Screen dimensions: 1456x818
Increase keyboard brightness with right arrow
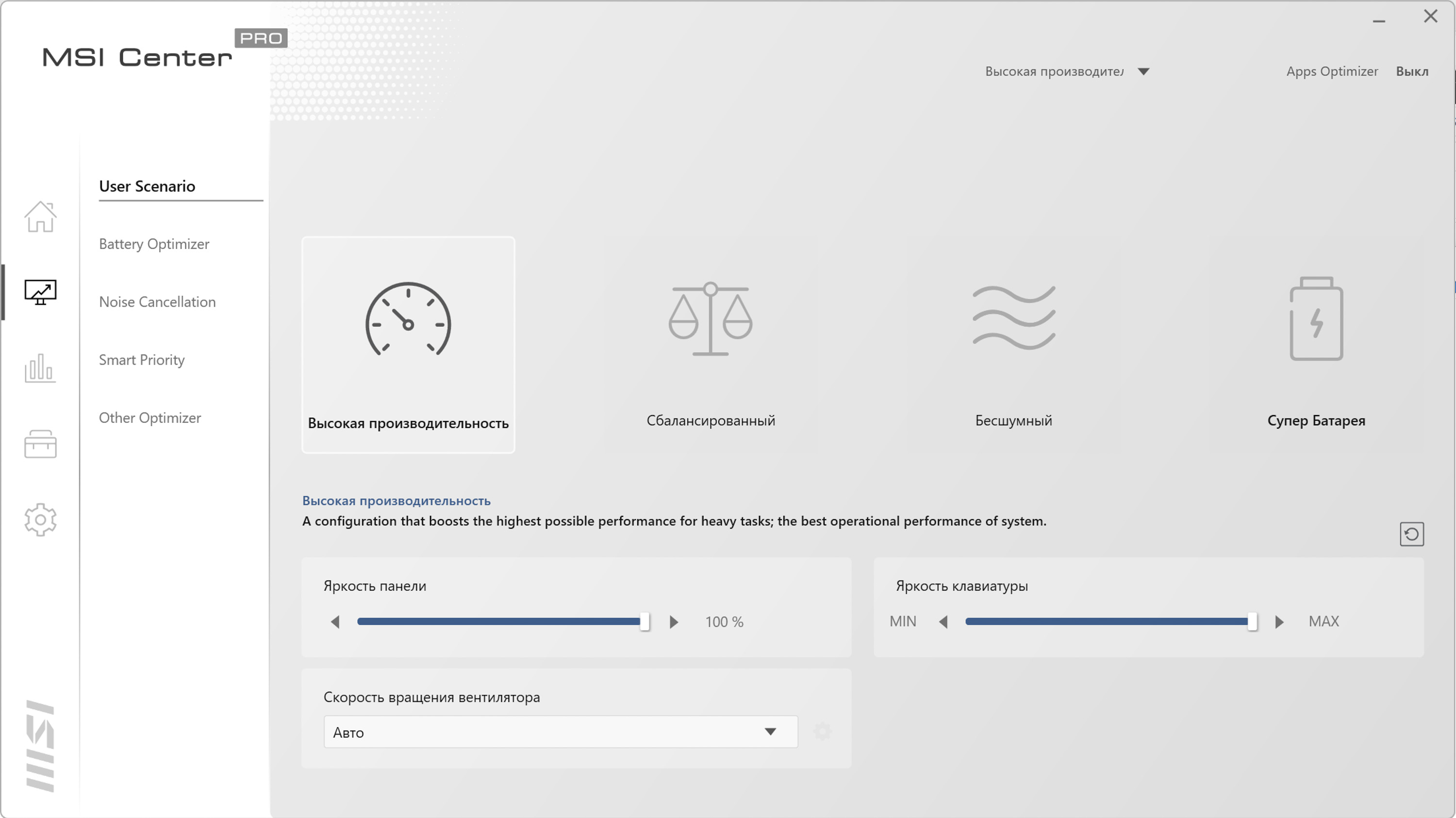click(1279, 622)
